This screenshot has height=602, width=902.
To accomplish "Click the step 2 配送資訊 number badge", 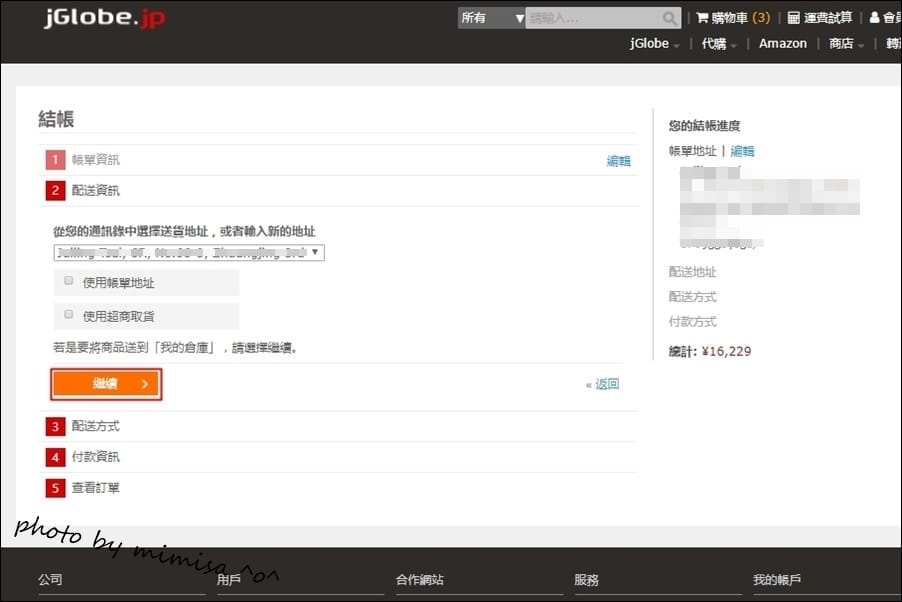I will [x=55, y=190].
